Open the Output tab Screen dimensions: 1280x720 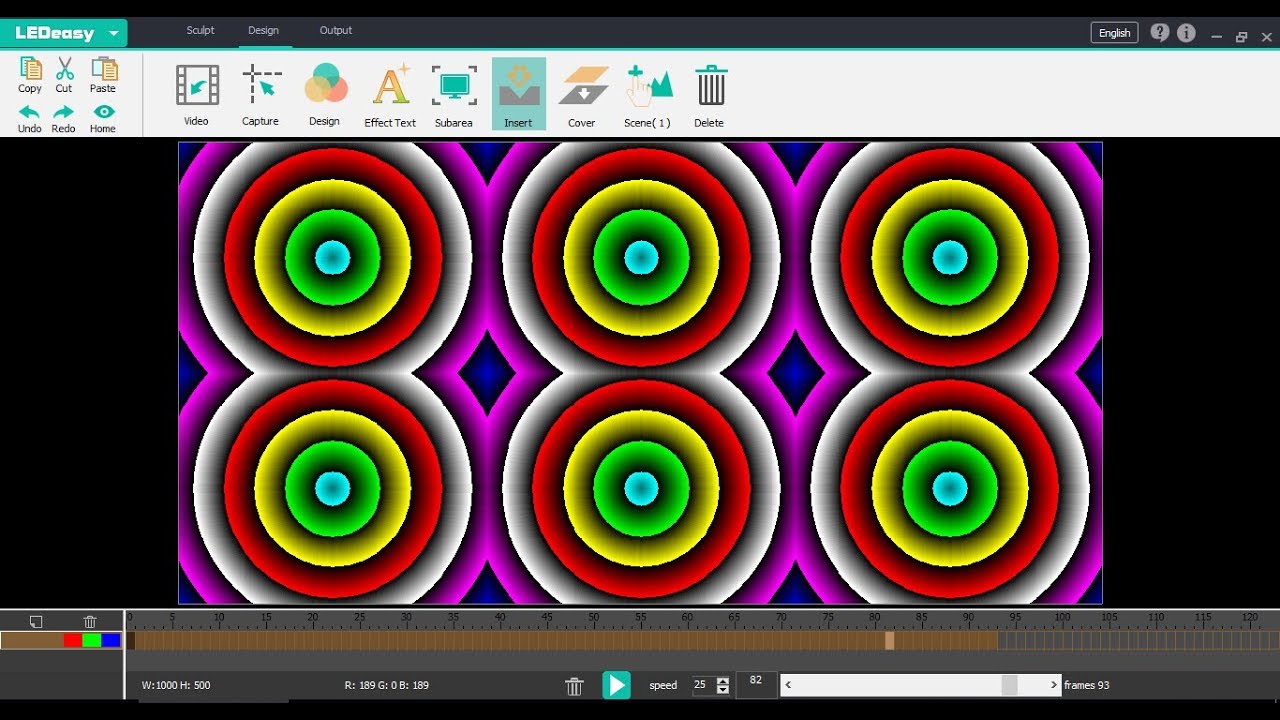[335, 30]
